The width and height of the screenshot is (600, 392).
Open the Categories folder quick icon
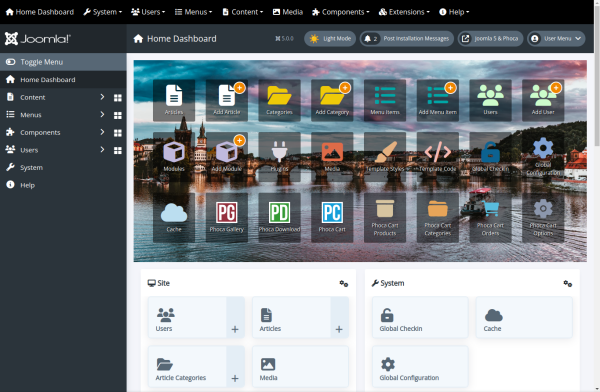pos(279,100)
